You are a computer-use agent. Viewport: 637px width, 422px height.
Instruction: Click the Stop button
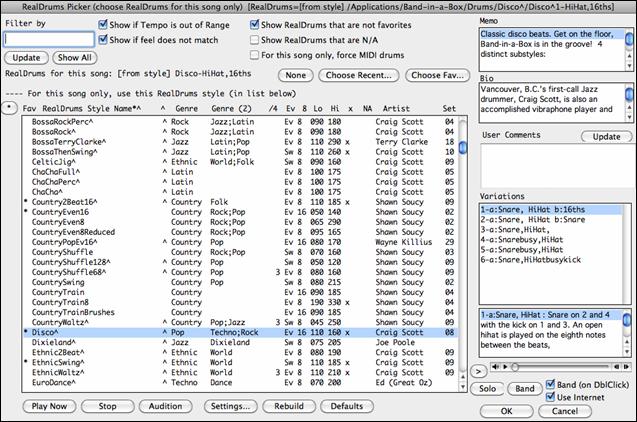107,406
